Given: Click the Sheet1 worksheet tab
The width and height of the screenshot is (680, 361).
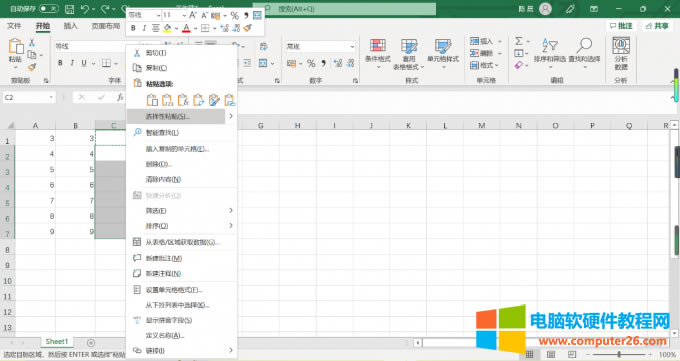Looking at the screenshot, I should pyautogui.click(x=57, y=342).
